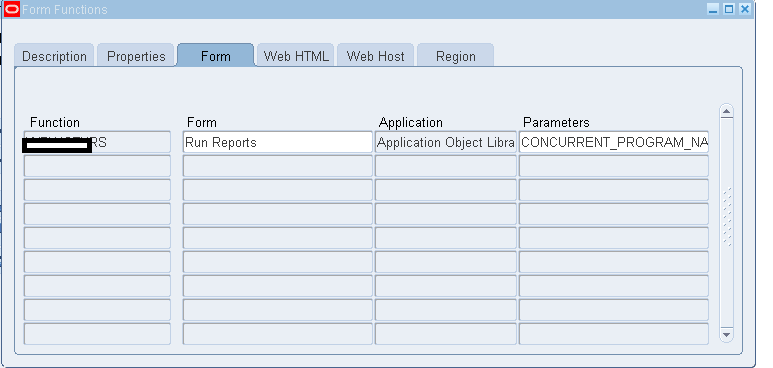Select the Web HTML tab

[296, 56]
